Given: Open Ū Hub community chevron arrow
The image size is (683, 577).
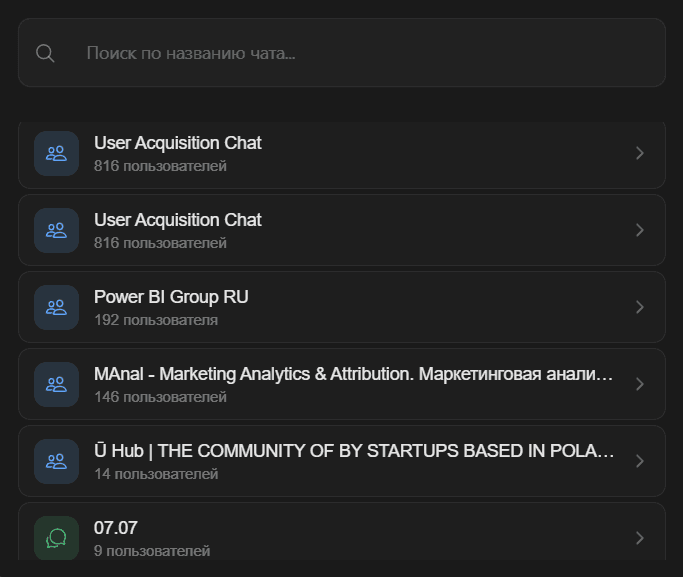Looking at the screenshot, I should click(639, 462).
